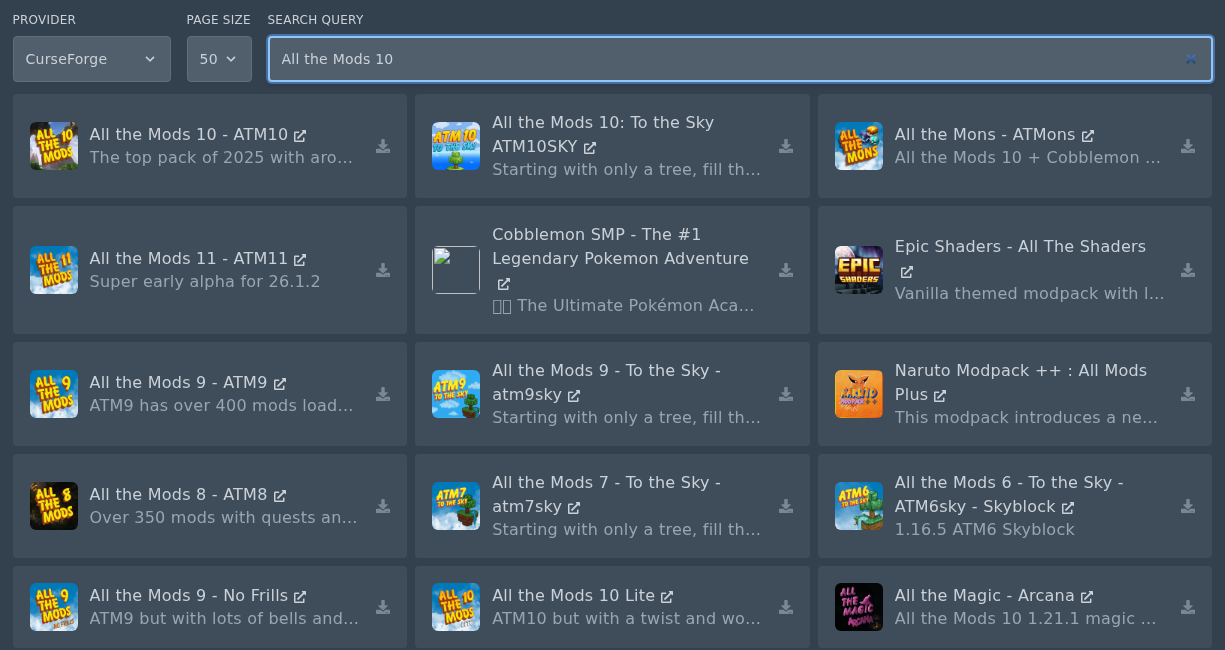Download All the Mods 7 - To the Sky

(786, 506)
